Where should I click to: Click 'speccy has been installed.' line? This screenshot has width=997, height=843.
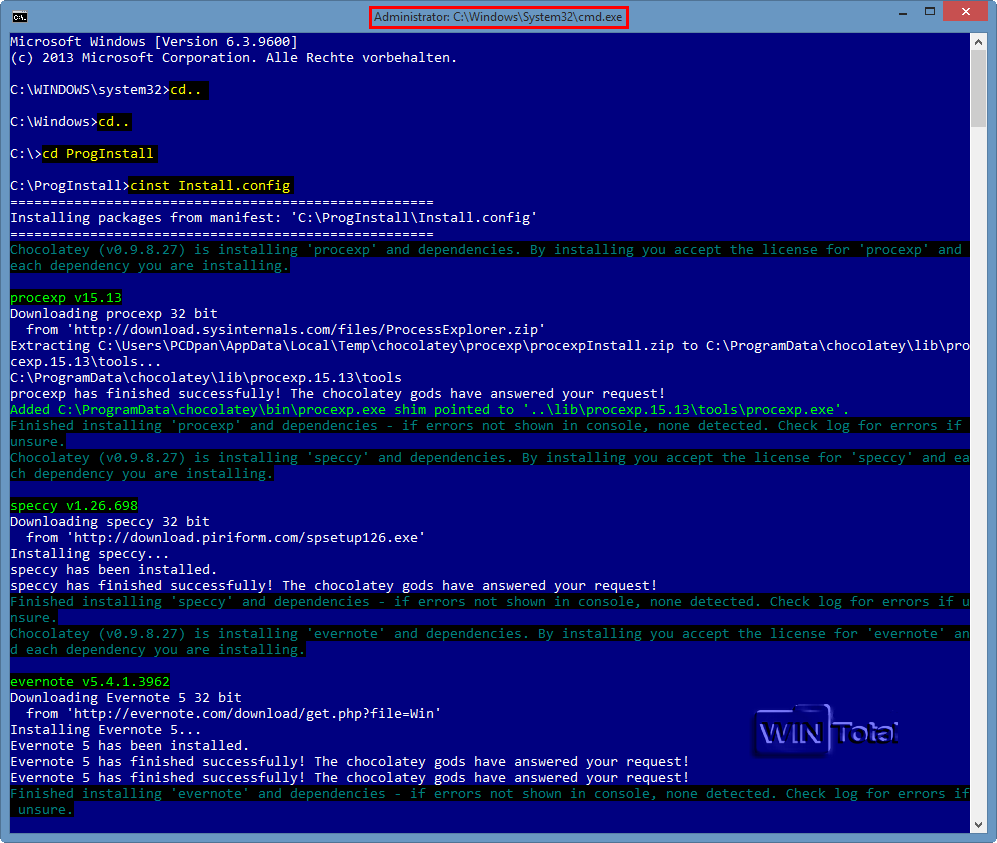point(114,570)
